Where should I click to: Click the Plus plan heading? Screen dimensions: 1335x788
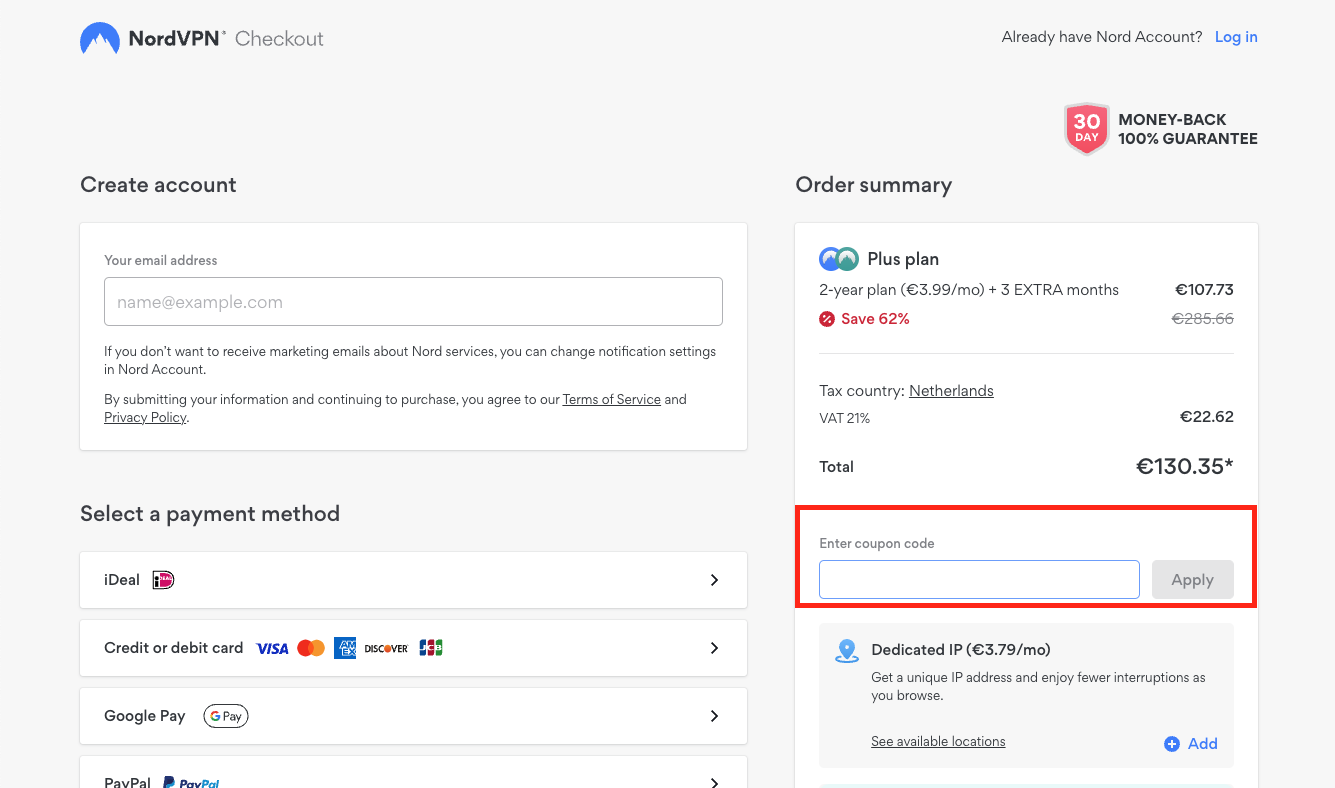[903, 259]
